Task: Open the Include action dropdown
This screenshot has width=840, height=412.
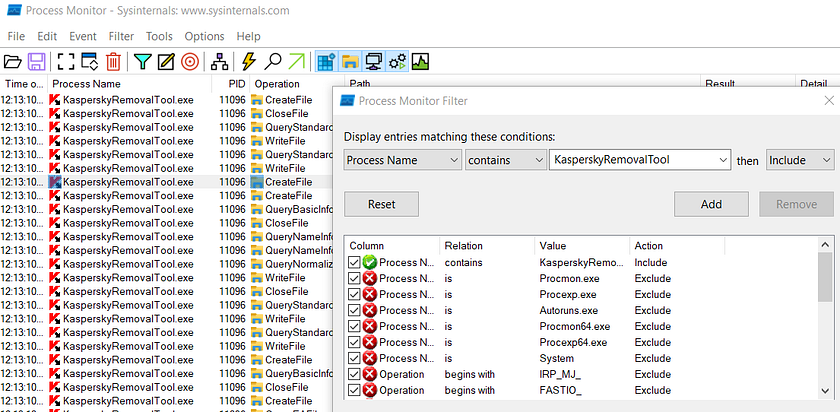Action: [x=800, y=160]
